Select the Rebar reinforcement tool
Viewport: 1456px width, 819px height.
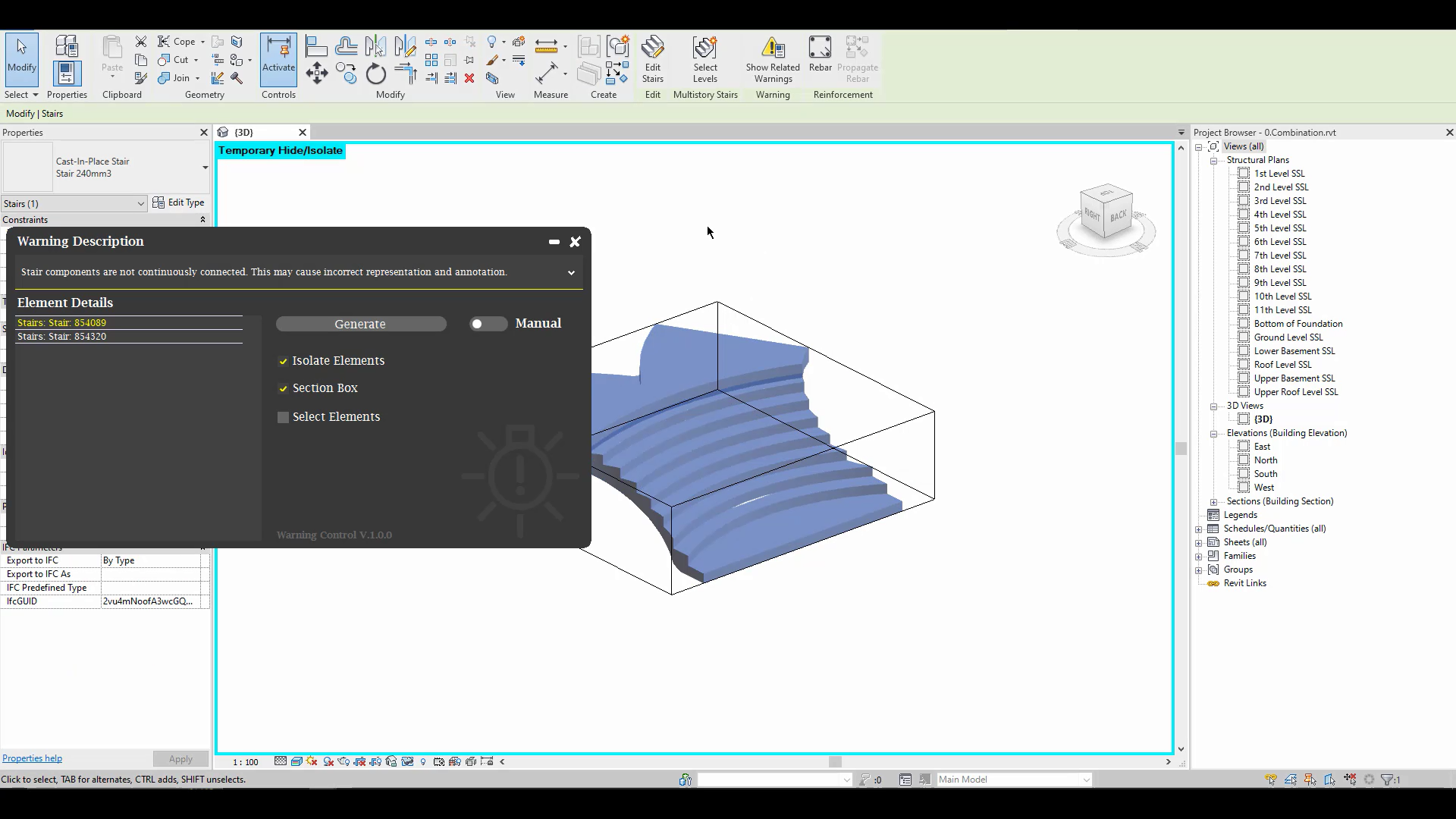point(820,49)
